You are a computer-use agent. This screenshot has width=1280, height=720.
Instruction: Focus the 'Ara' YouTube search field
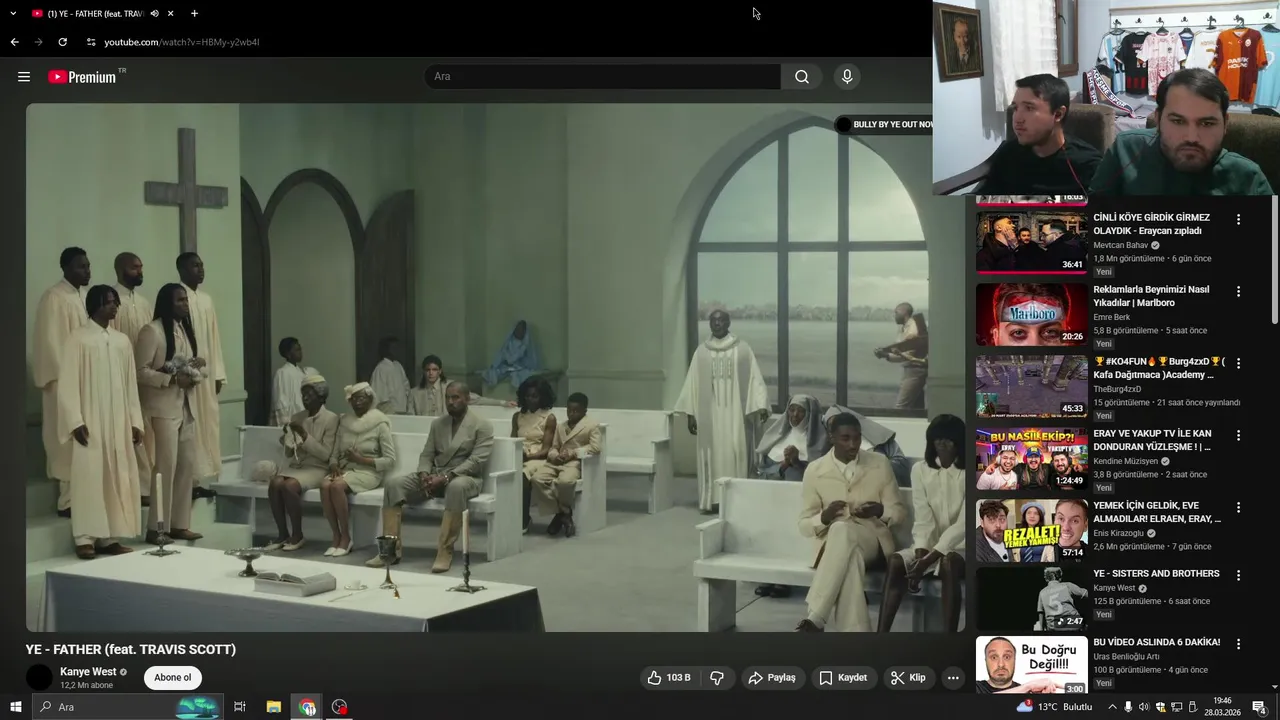pyautogui.click(x=603, y=77)
